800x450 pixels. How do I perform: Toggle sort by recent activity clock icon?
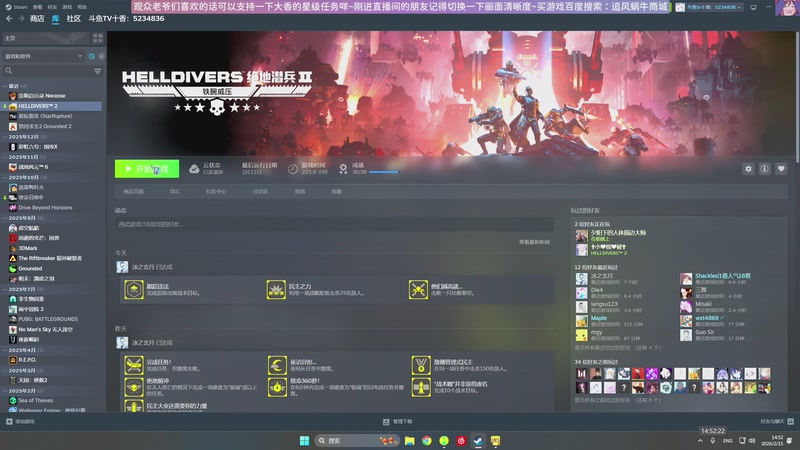pyautogui.click(x=92, y=56)
